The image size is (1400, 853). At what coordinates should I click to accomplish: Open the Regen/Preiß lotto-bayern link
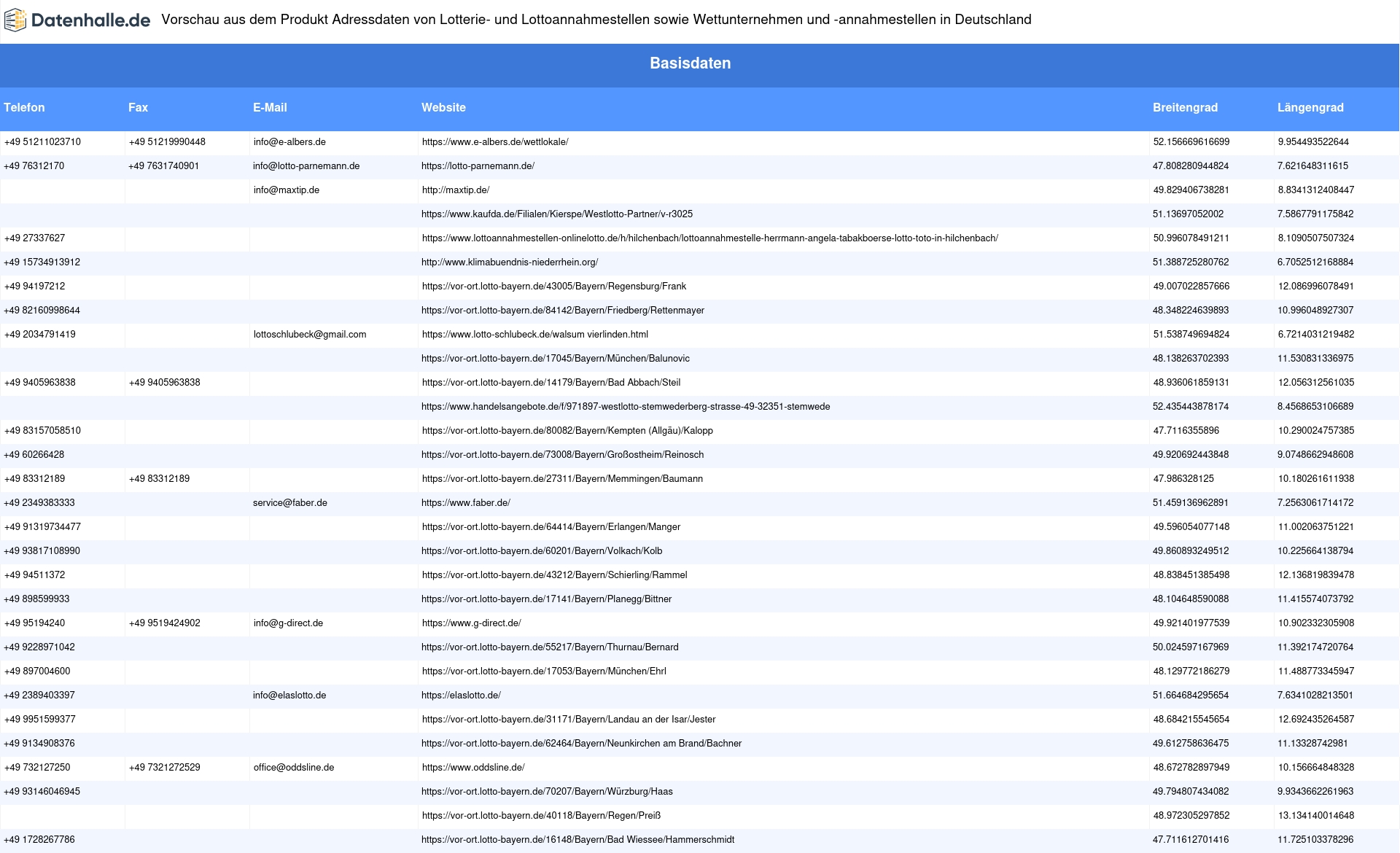tap(541, 816)
